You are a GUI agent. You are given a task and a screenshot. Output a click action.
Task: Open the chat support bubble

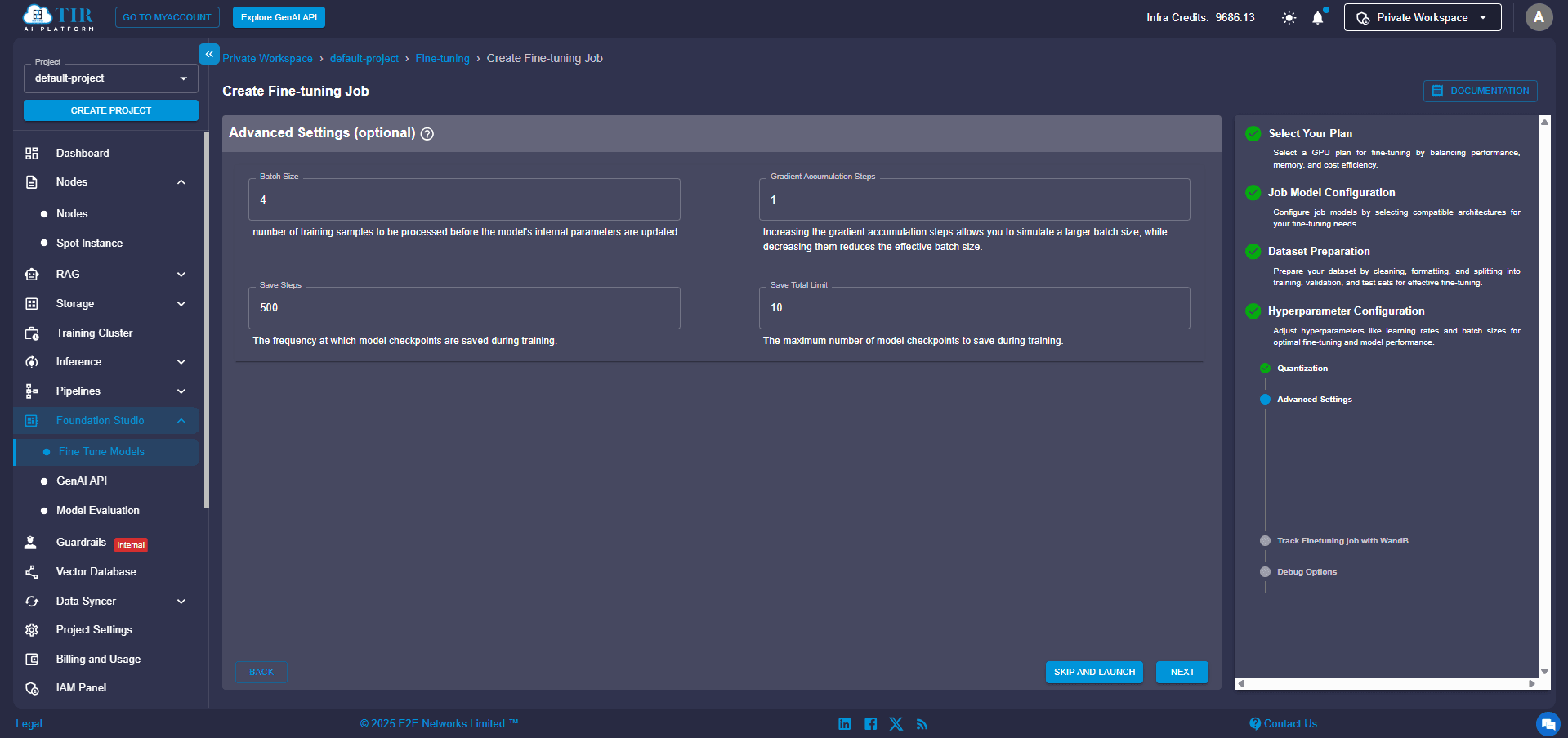tap(1548, 724)
